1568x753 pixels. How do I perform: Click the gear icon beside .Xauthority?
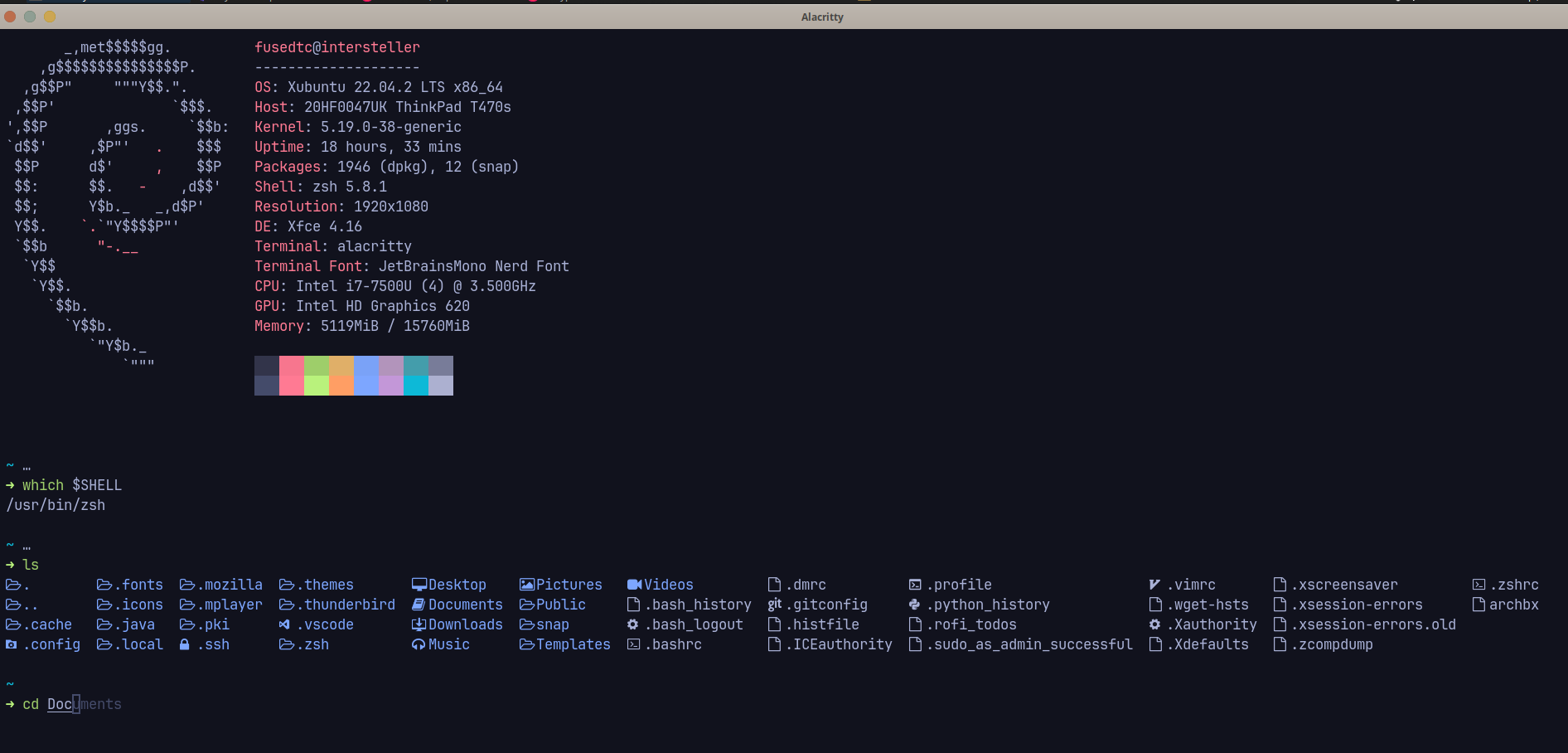point(1154,624)
